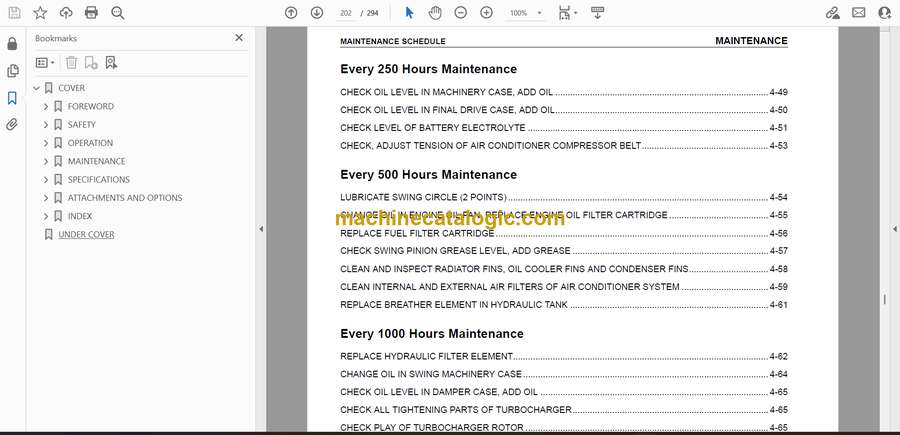Jump to the FOREWORD bookmark
The image size is (900, 435).
point(91,107)
